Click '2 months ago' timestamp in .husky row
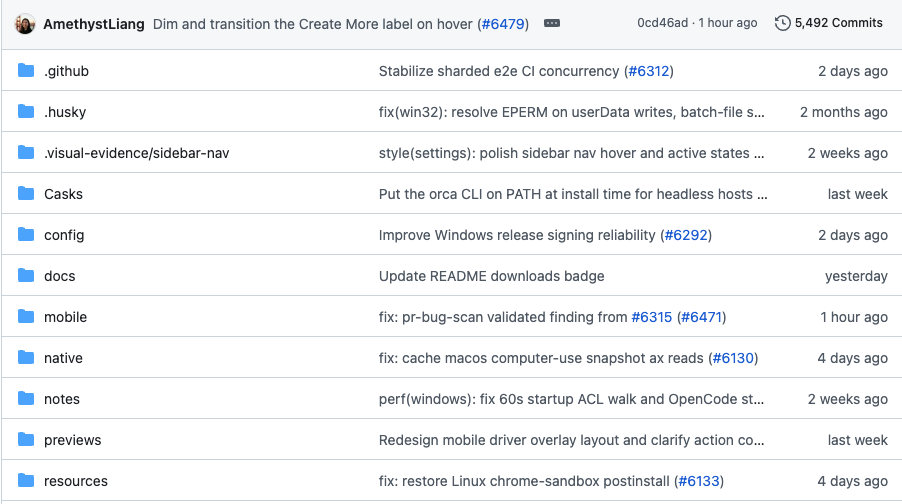Screen dimensions: 902x504 pos(843,112)
